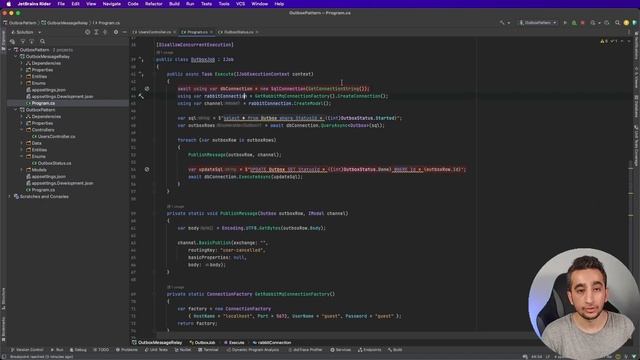Click the OutboxJob class name in code
Screen dimensions: 640x360
(203, 60)
